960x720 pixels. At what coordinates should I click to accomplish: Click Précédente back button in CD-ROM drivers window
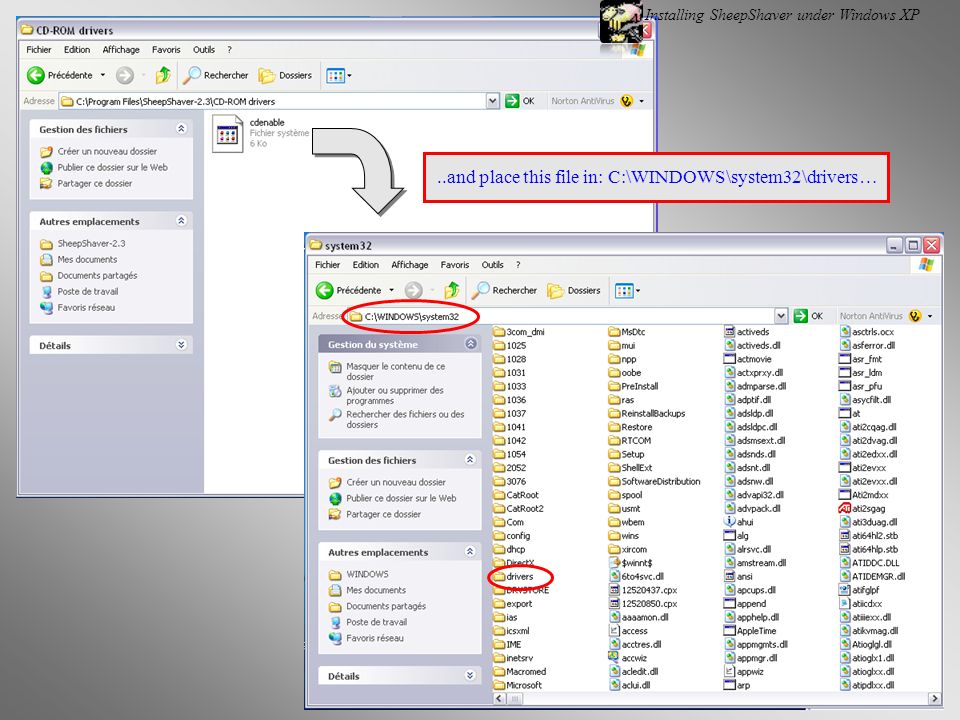59,75
